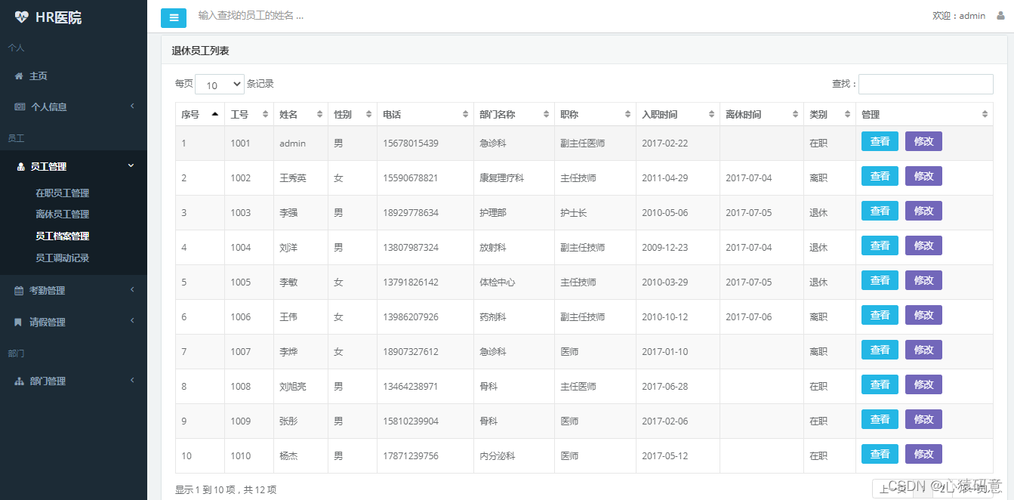Sort table by 工号 column
This screenshot has width=1014, height=500.
point(265,114)
